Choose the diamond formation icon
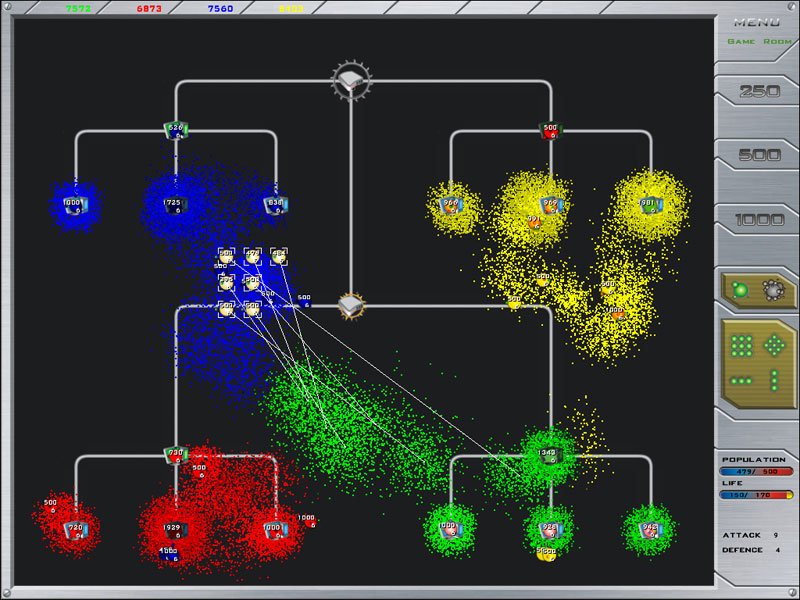The image size is (800, 600). 774,346
